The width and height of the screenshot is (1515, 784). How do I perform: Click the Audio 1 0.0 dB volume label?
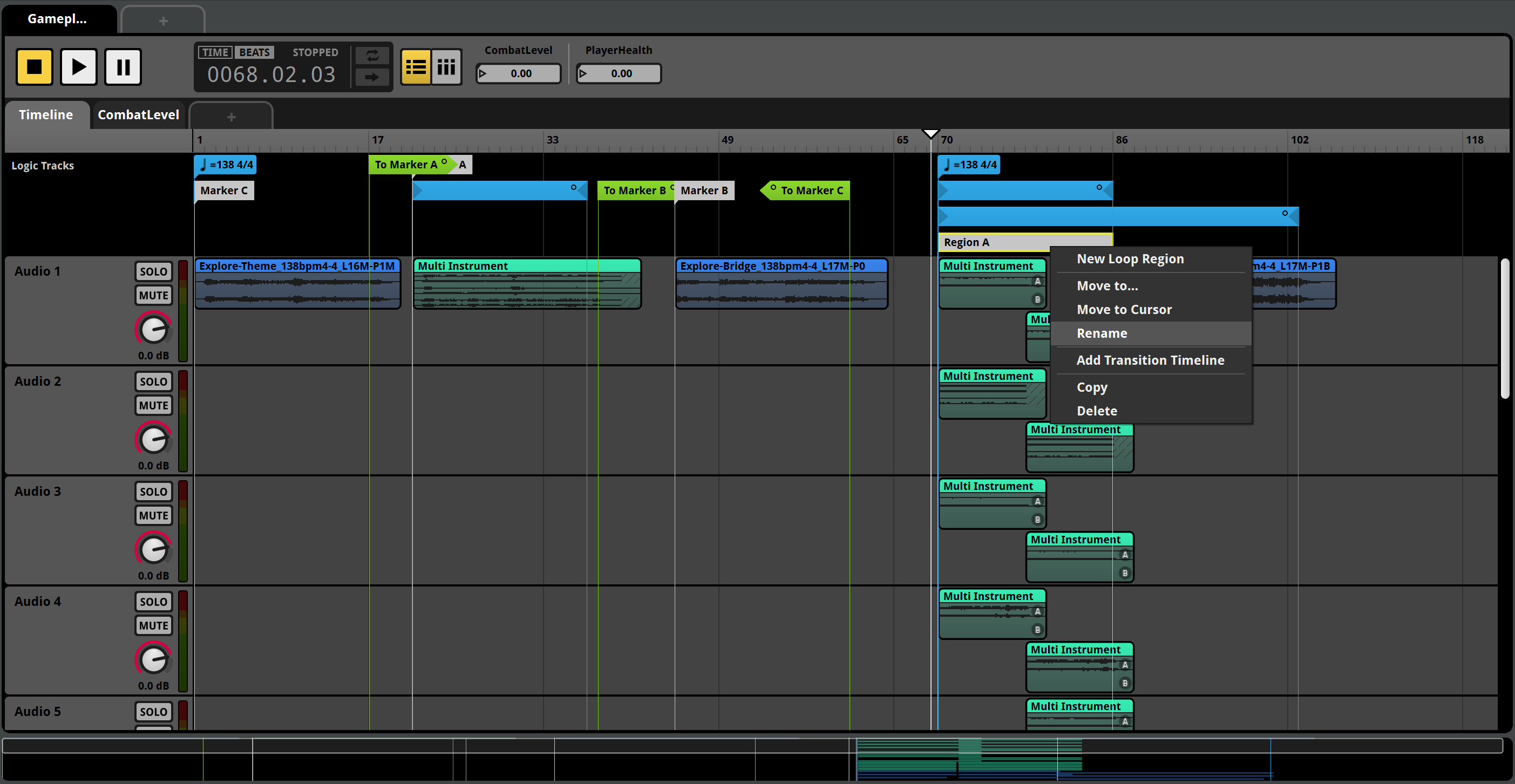(x=153, y=356)
